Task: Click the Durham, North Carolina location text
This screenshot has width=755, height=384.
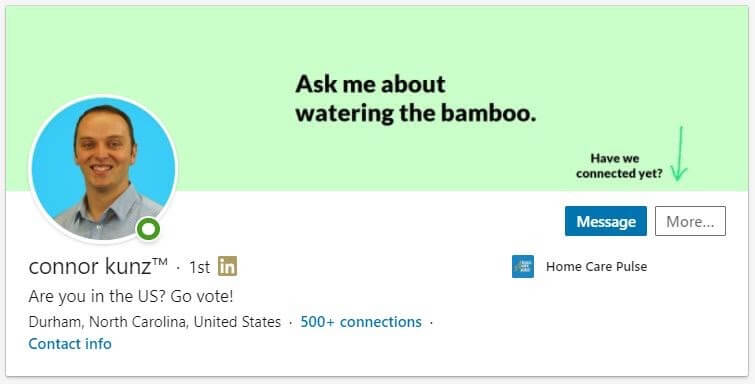Action: pyautogui.click(x=108, y=321)
